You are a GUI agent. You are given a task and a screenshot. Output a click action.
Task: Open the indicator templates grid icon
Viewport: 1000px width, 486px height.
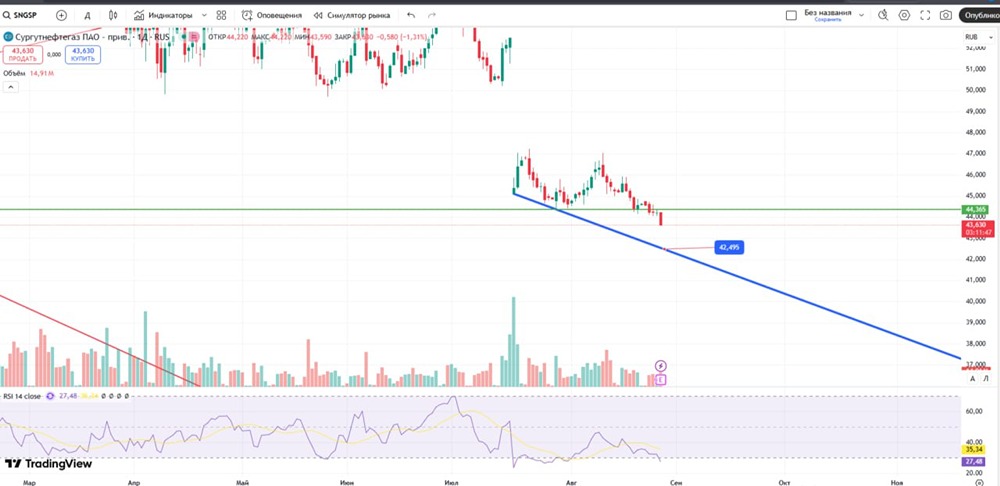(x=221, y=15)
